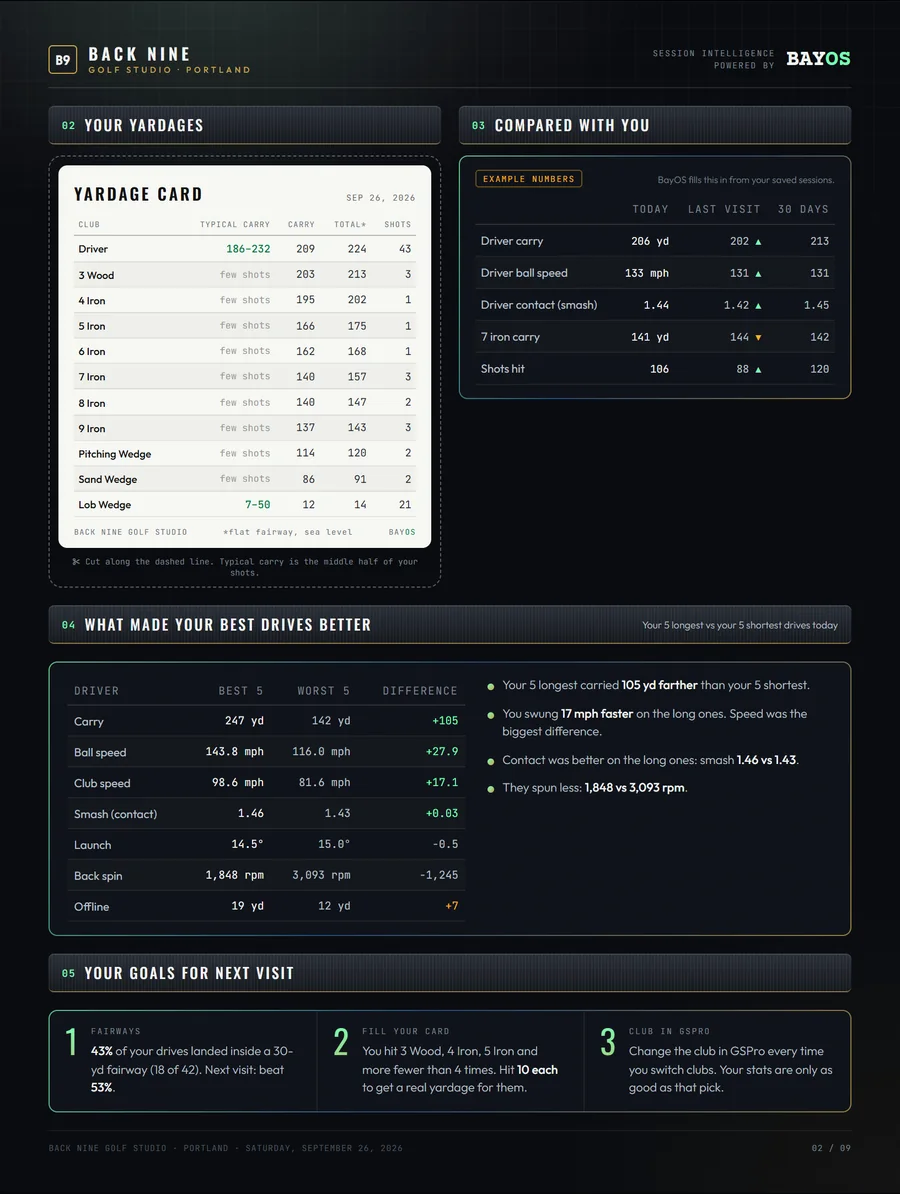Click the '6 Iron' carry value 162
Image resolution: width=900 pixels, height=1194 pixels.
coord(305,351)
